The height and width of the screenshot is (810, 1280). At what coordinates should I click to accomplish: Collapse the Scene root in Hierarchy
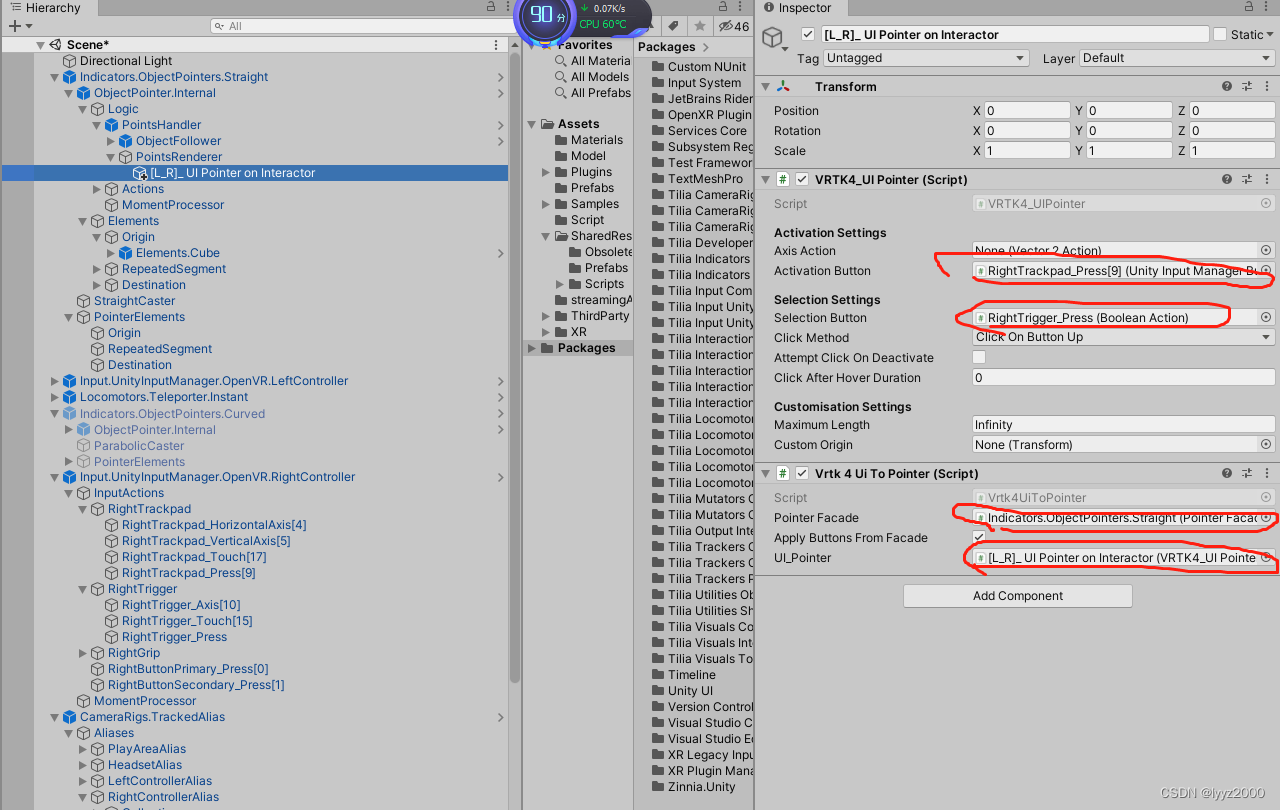(41, 45)
